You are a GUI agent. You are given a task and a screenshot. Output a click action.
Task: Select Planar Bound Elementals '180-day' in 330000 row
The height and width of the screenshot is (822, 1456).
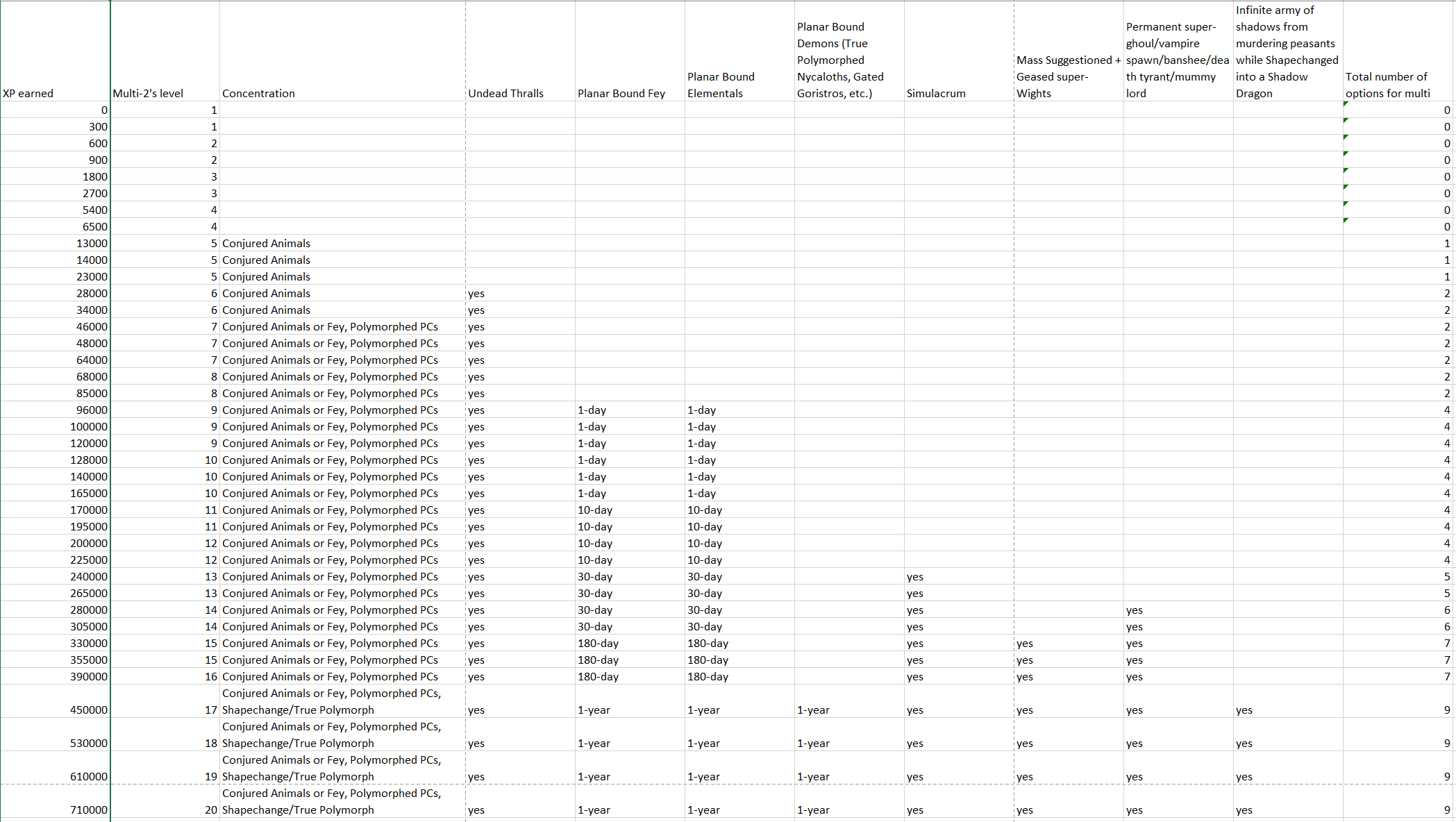[739, 643]
